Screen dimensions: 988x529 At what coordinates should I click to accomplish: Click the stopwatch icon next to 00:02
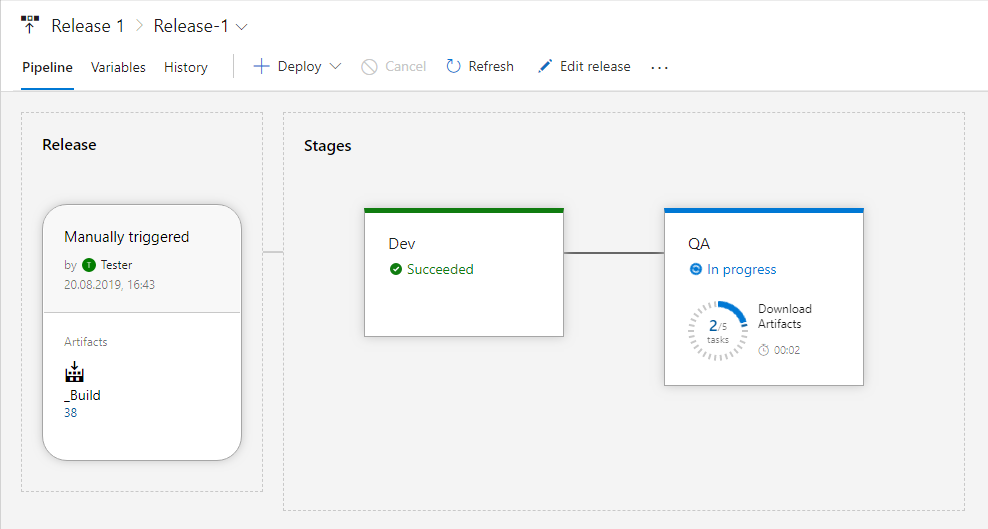pyautogui.click(x=764, y=350)
